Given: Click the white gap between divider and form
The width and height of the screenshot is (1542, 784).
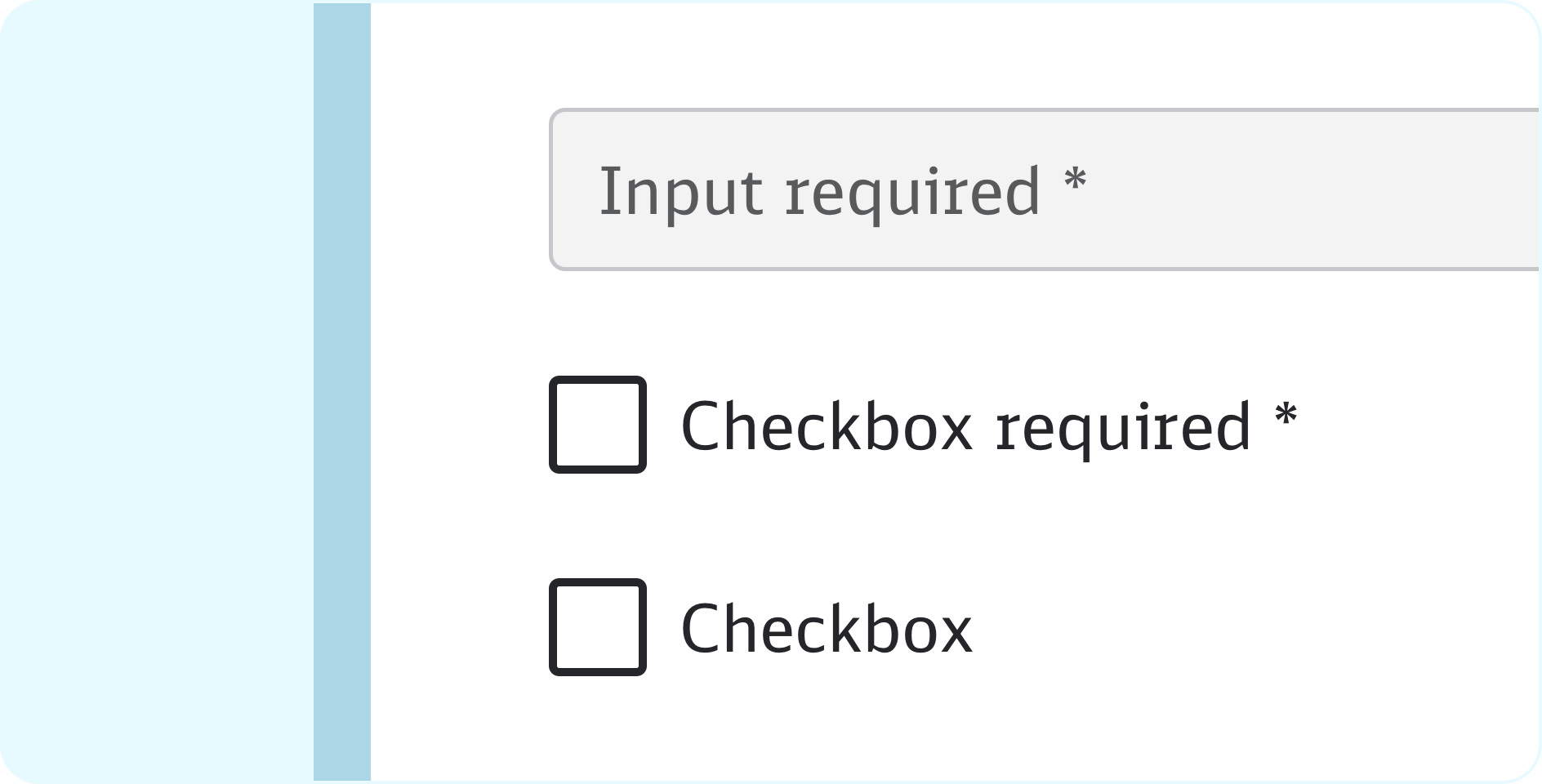Looking at the screenshot, I should (x=457, y=392).
